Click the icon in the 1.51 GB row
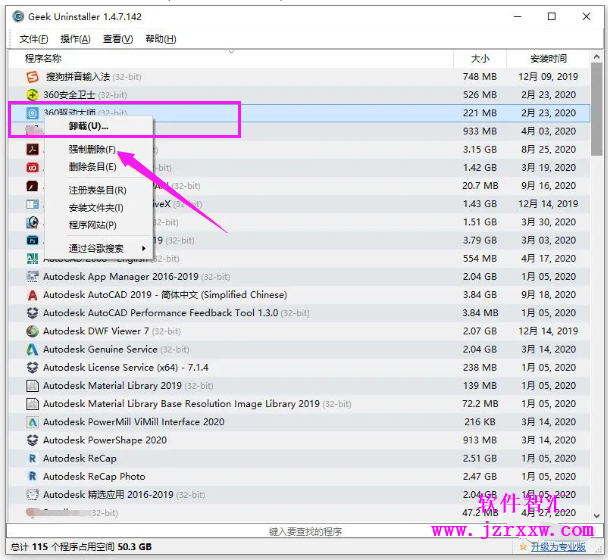The height and width of the screenshot is (560, 608). pyautogui.click(x=32, y=222)
